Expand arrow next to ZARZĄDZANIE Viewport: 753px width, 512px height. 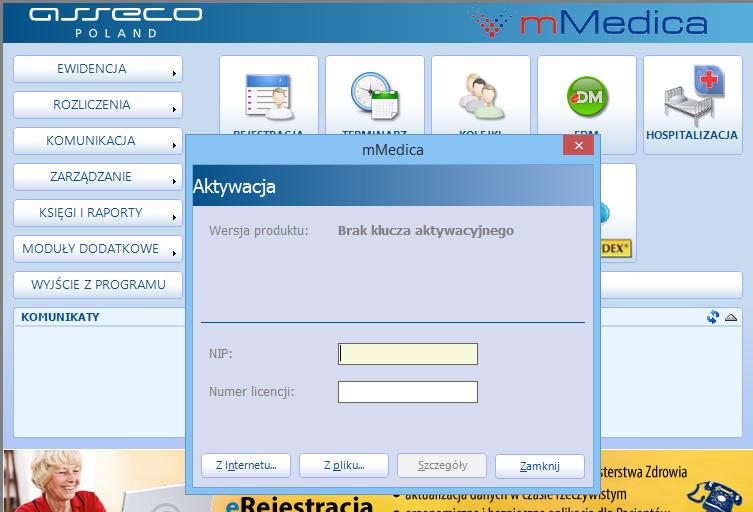(x=174, y=182)
